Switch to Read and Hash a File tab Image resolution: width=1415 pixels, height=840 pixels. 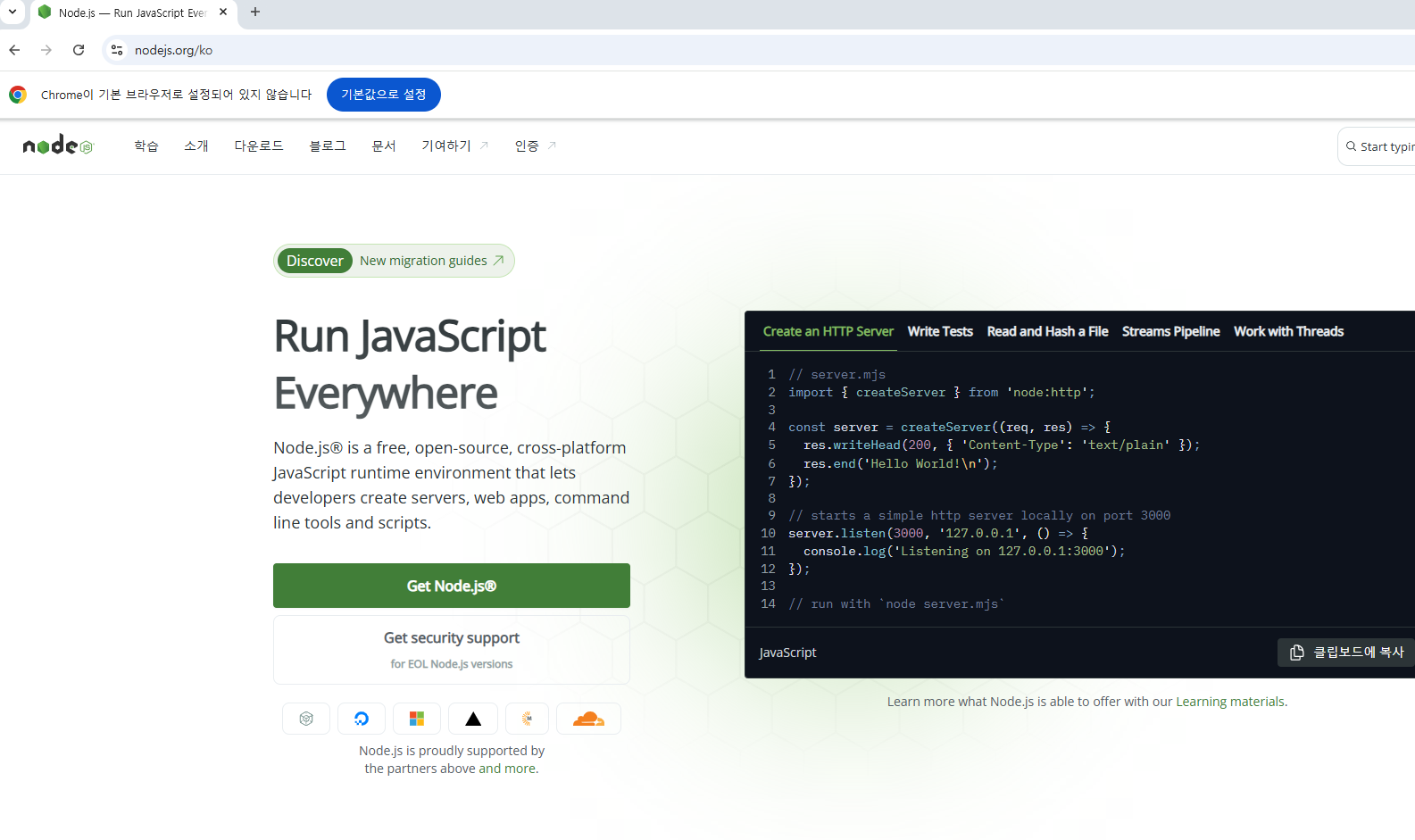(x=1047, y=331)
